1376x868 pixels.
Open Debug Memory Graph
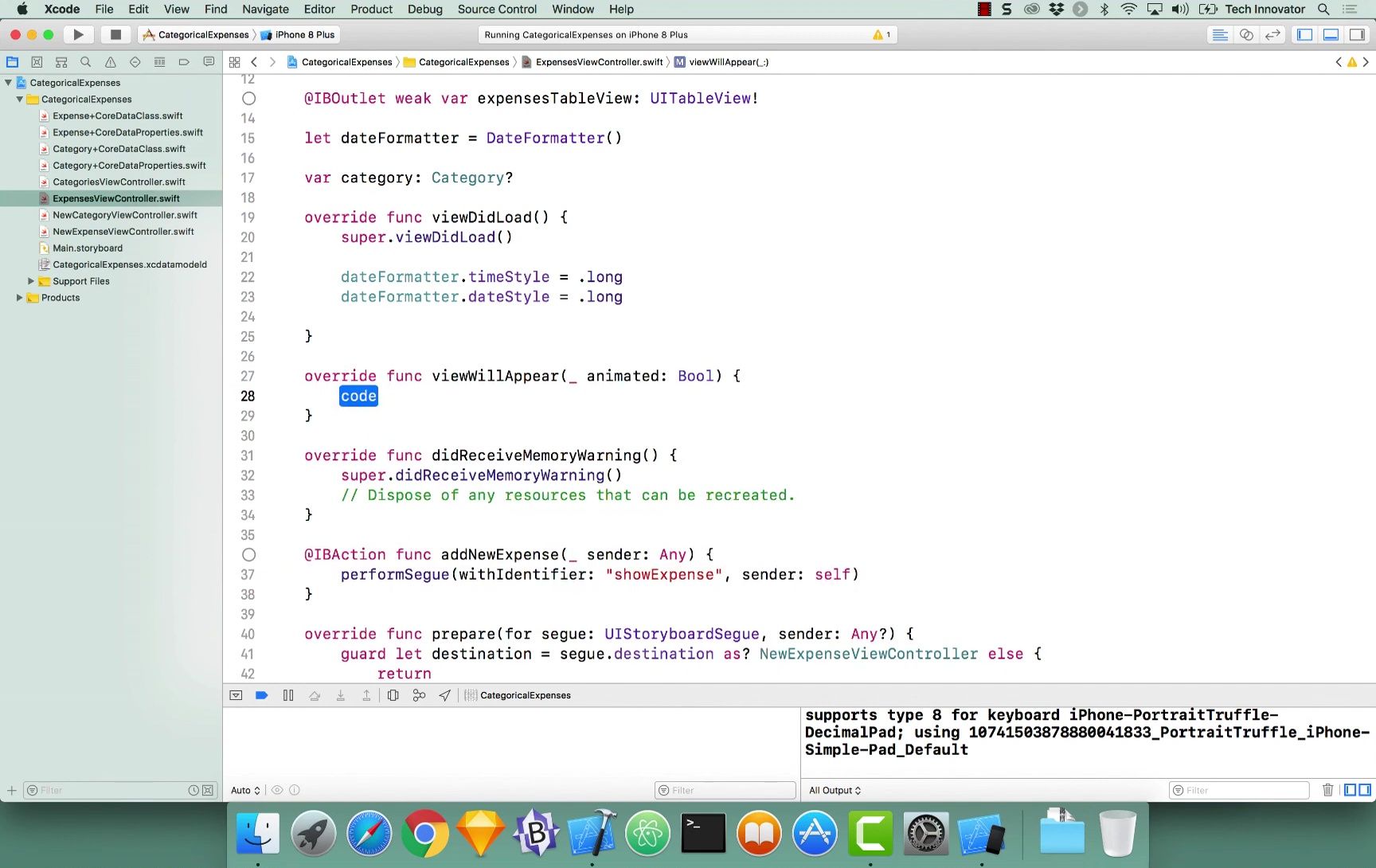(x=419, y=695)
